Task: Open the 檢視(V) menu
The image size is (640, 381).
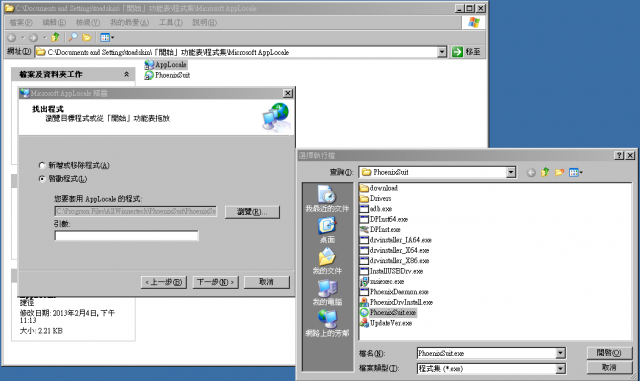Action: pyautogui.click(x=88, y=22)
